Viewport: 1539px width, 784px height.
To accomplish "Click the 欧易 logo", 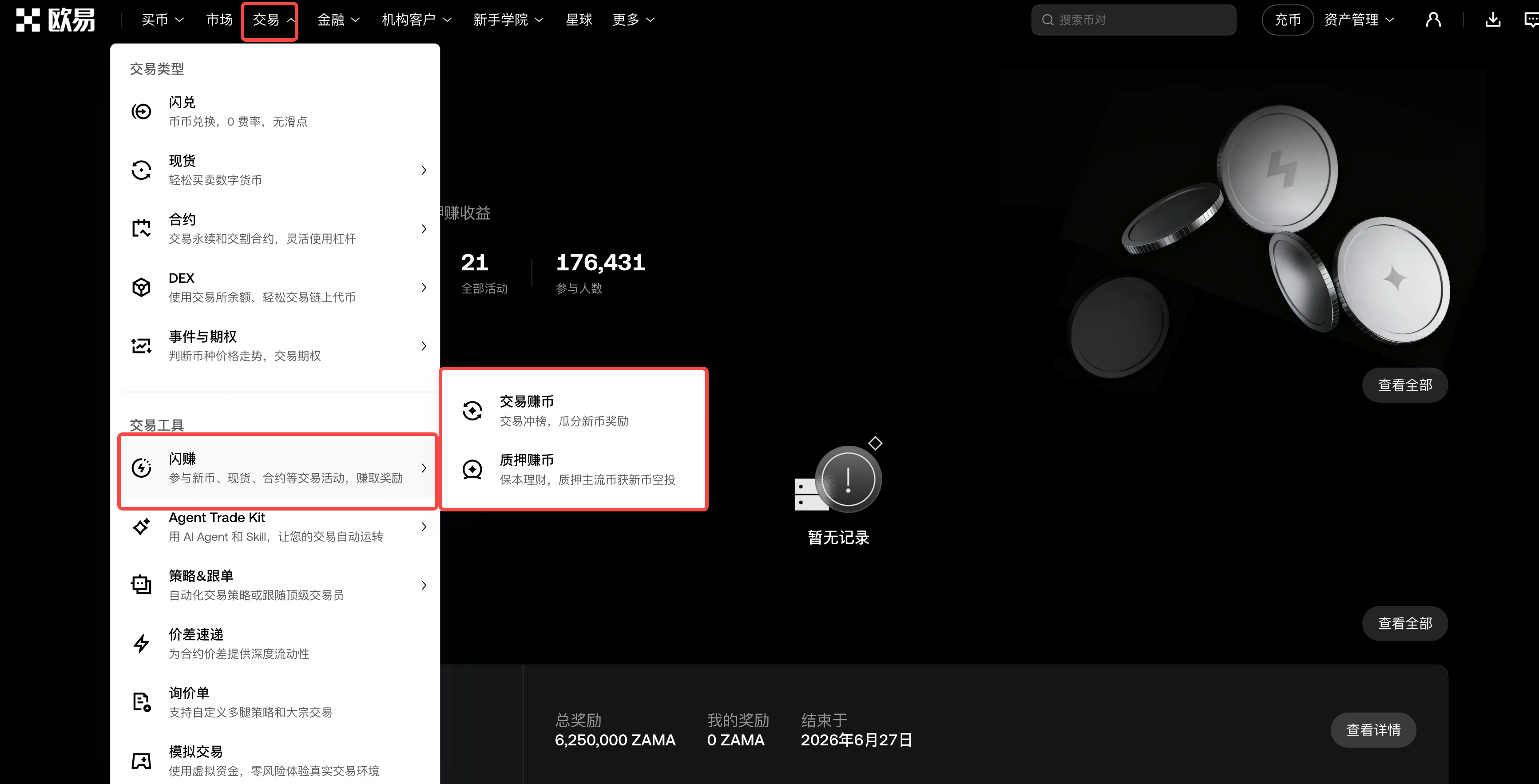I will pos(56,20).
